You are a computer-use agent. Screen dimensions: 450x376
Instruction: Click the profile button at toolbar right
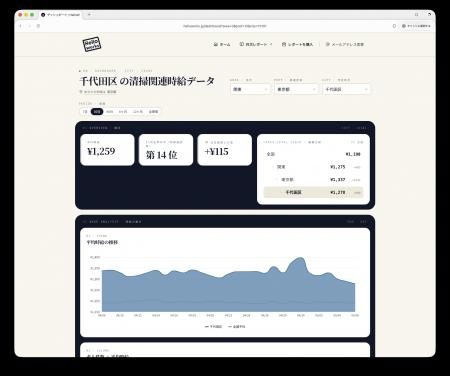pos(416,26)
